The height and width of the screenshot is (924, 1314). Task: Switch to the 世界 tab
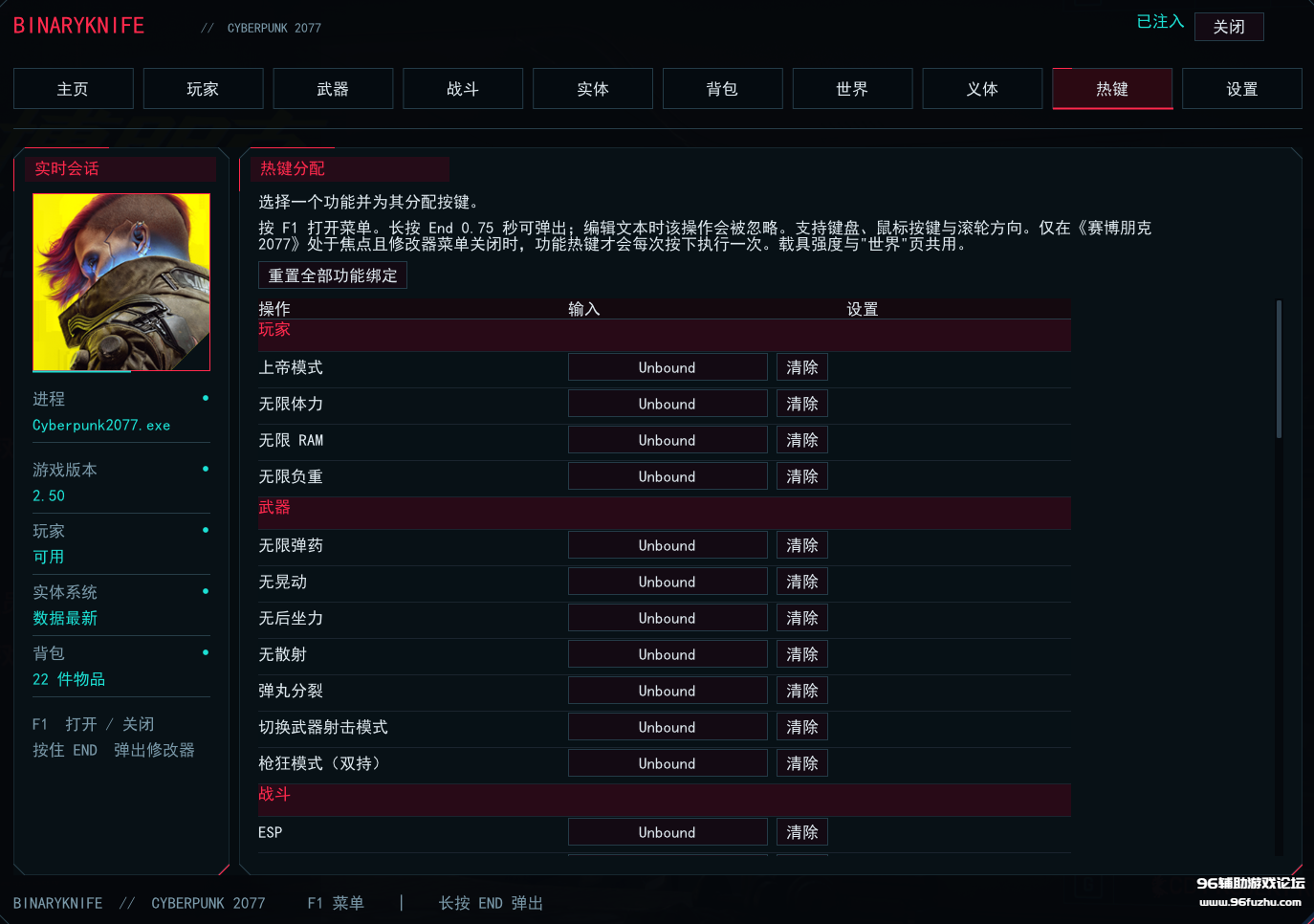tap(852, 89)
